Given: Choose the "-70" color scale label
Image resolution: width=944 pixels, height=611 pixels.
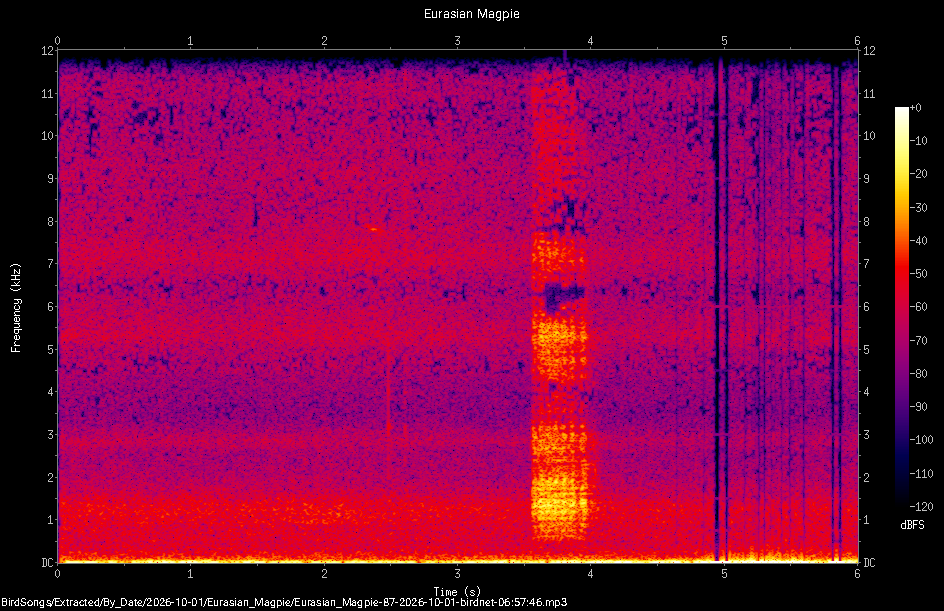Looking at the screenshot, I should pos(918,341).
